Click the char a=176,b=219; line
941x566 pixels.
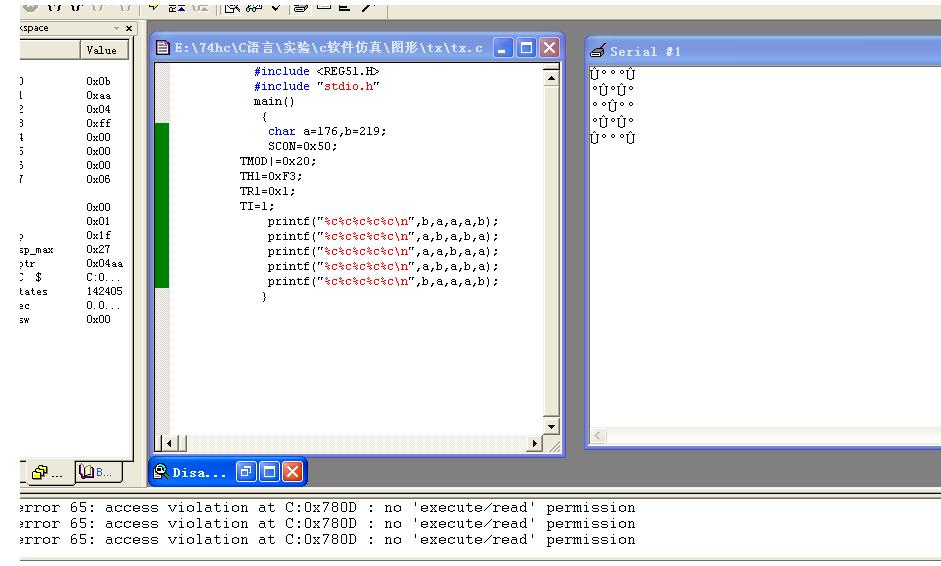(327, 131)
